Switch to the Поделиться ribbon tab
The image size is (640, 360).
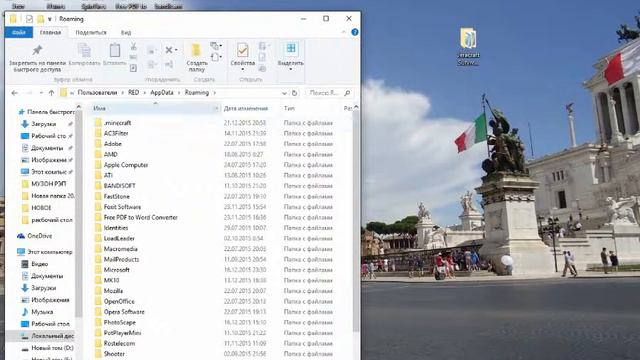(x=91, y=32)
